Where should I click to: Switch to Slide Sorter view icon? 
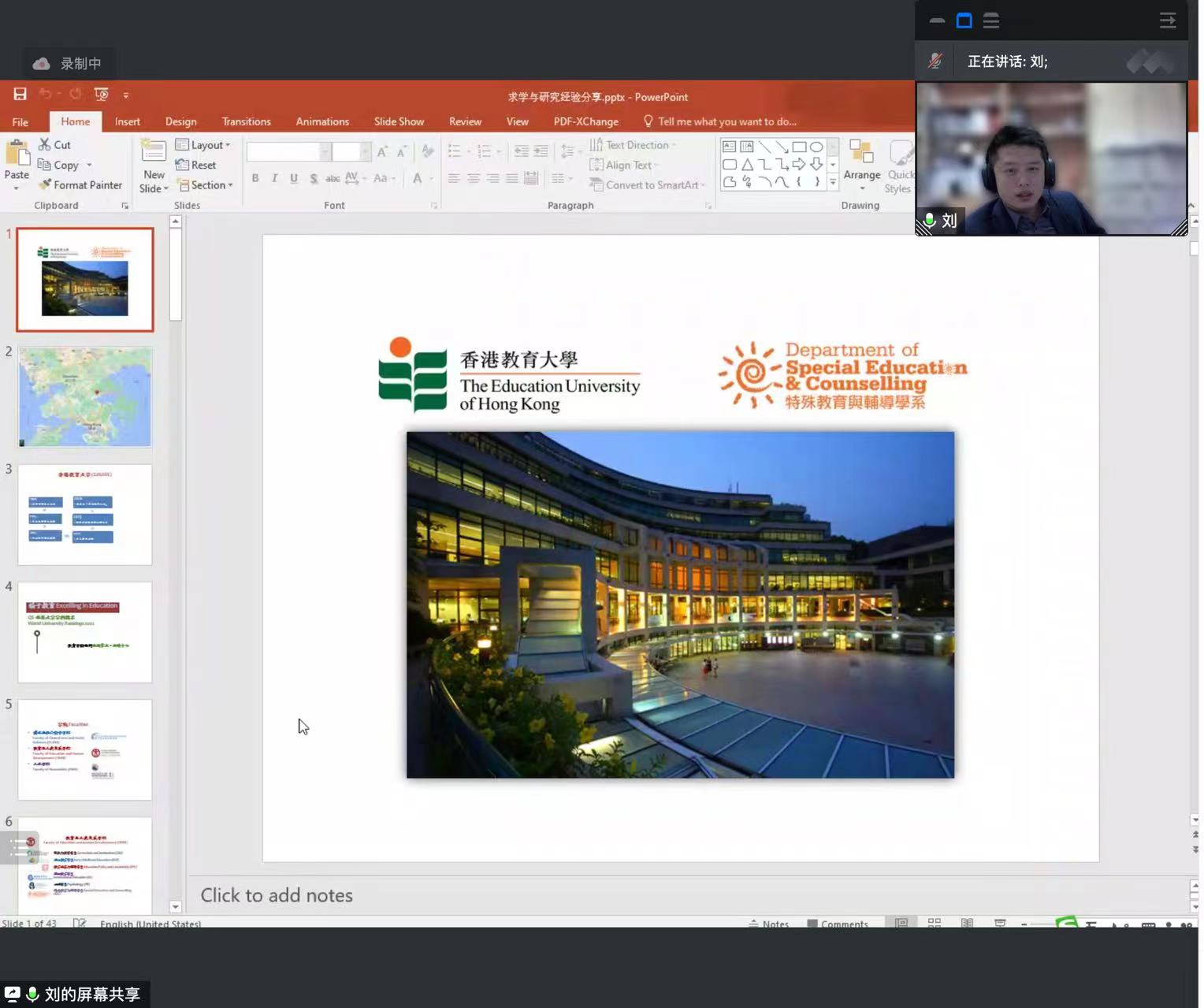tap(935, 923)
